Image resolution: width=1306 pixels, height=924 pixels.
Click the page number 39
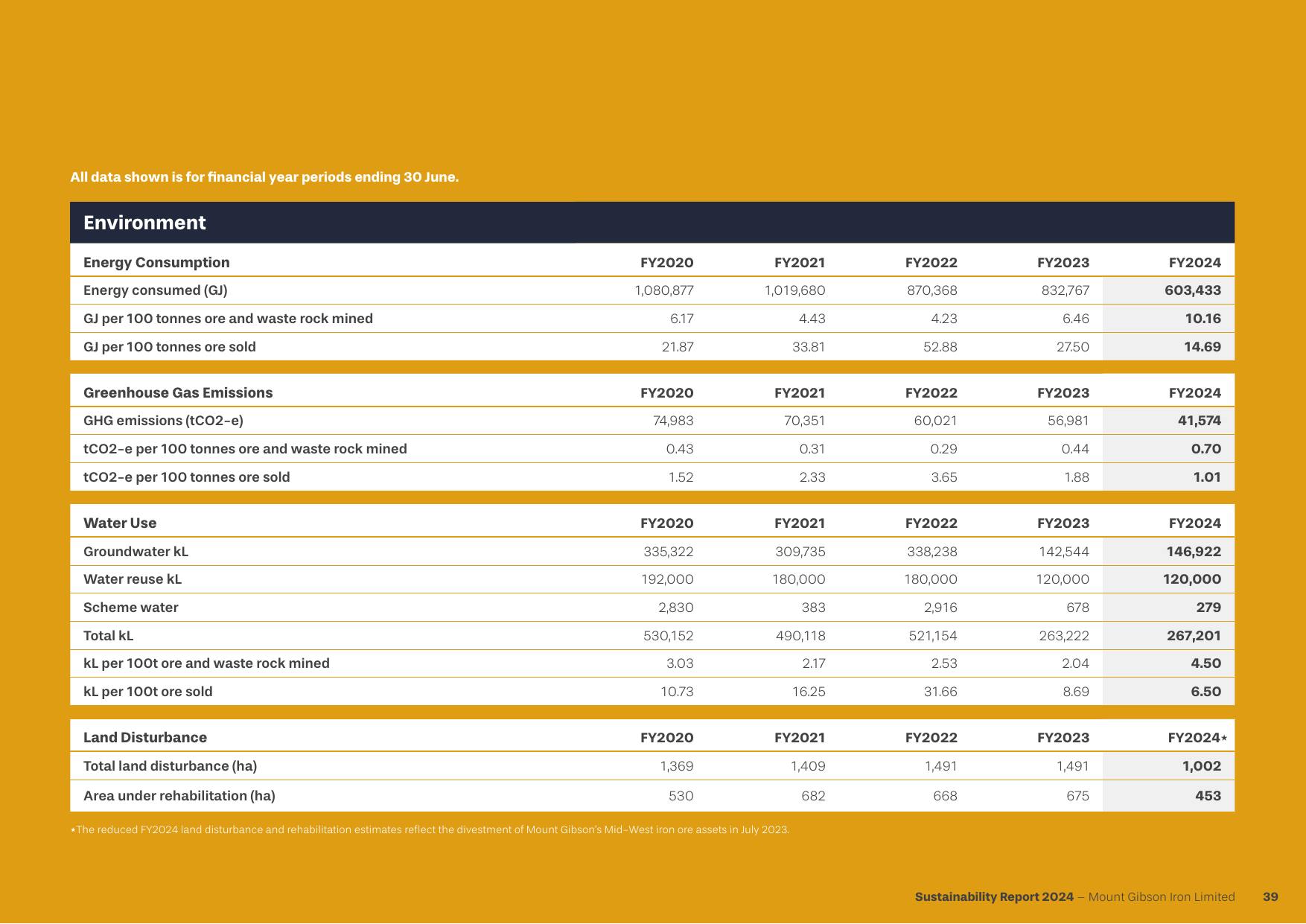[1270, 897]
